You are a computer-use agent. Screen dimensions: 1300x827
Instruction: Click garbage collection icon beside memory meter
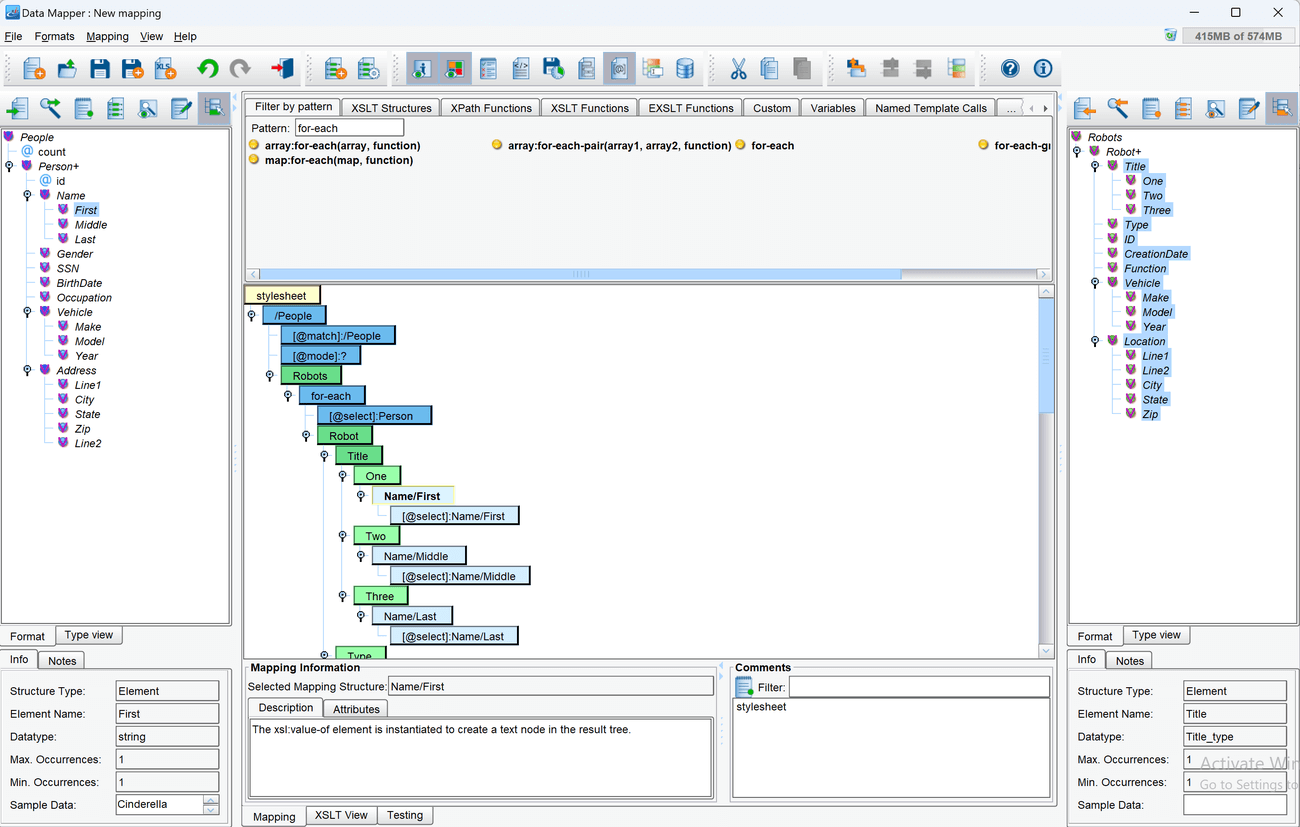tap(1171, 36)
